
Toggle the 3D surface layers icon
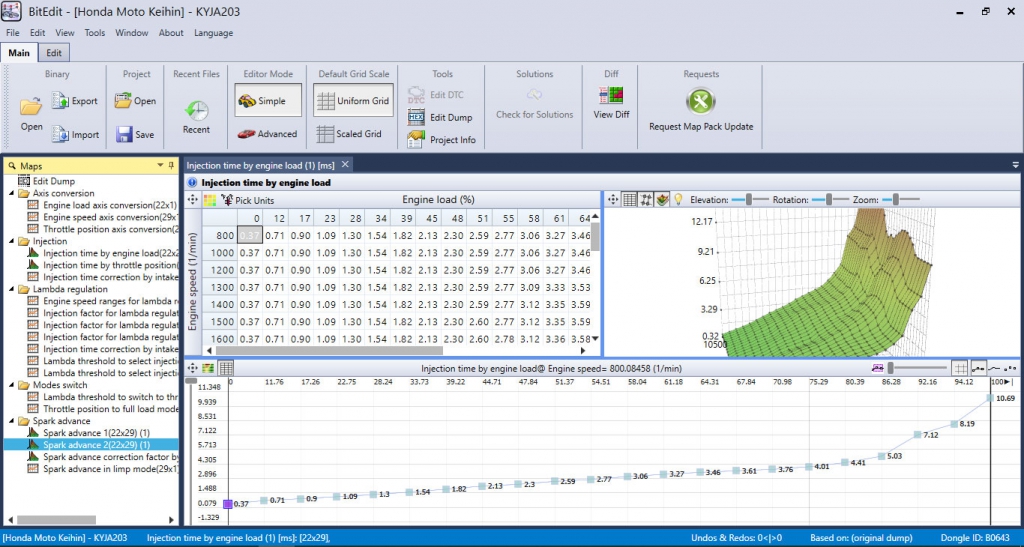tap(662, 200)
